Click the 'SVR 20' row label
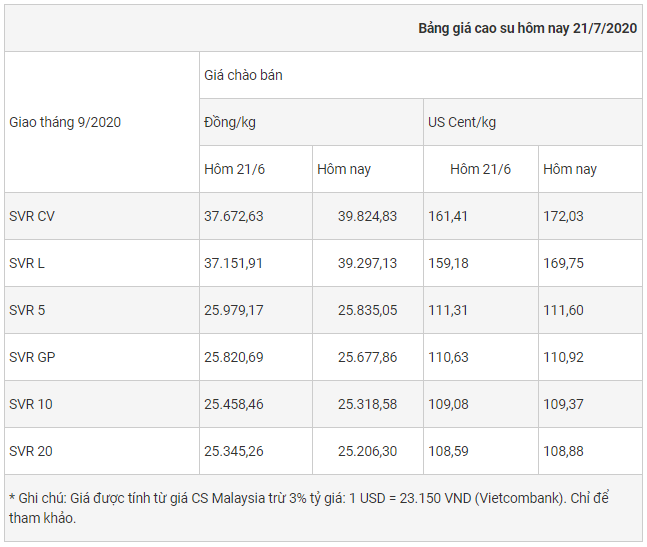The height and width of the screenshot is (547, 647). (31, 451)
